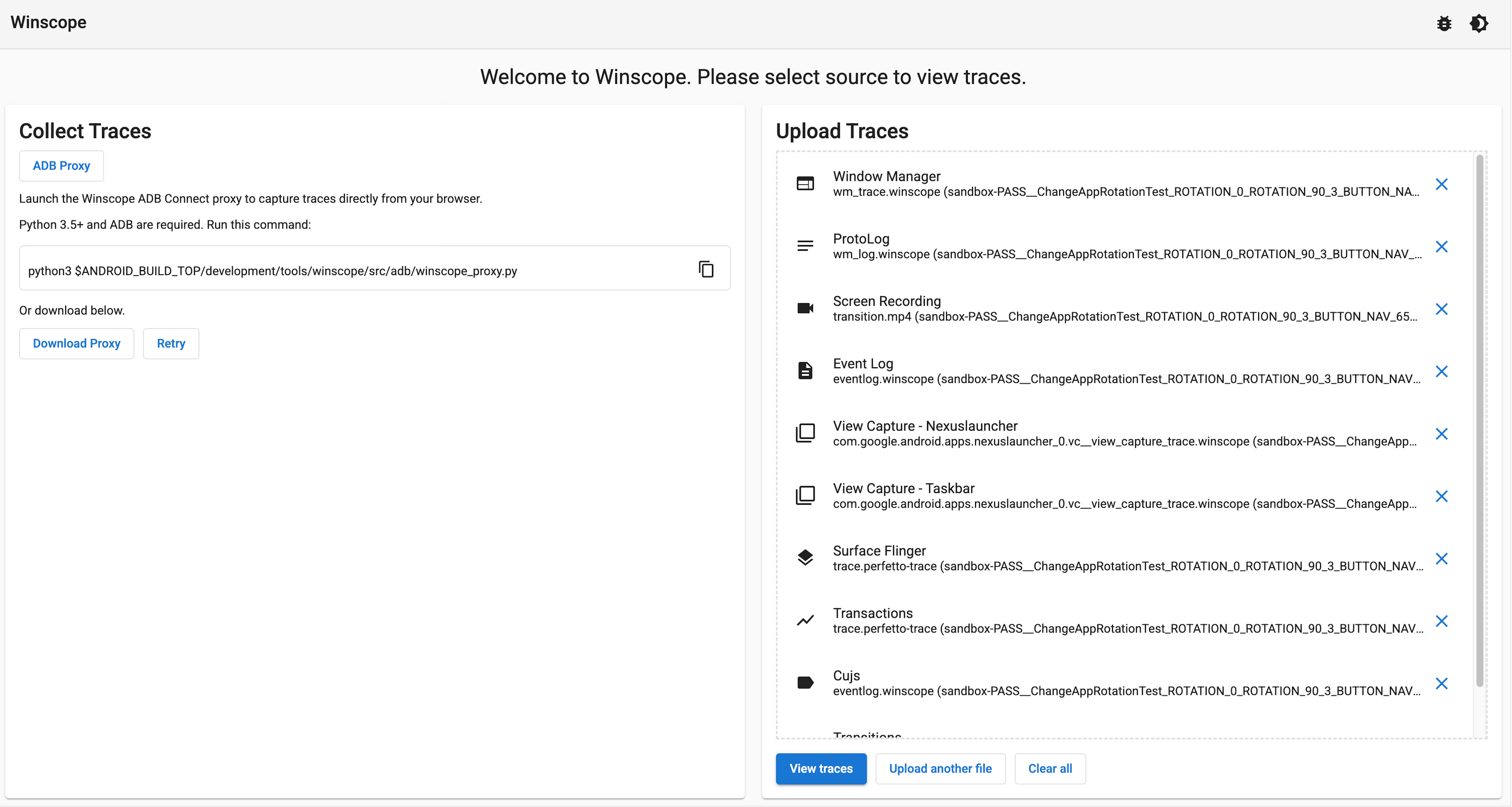Click the Screen Recording camera icon

pos(805,307)
